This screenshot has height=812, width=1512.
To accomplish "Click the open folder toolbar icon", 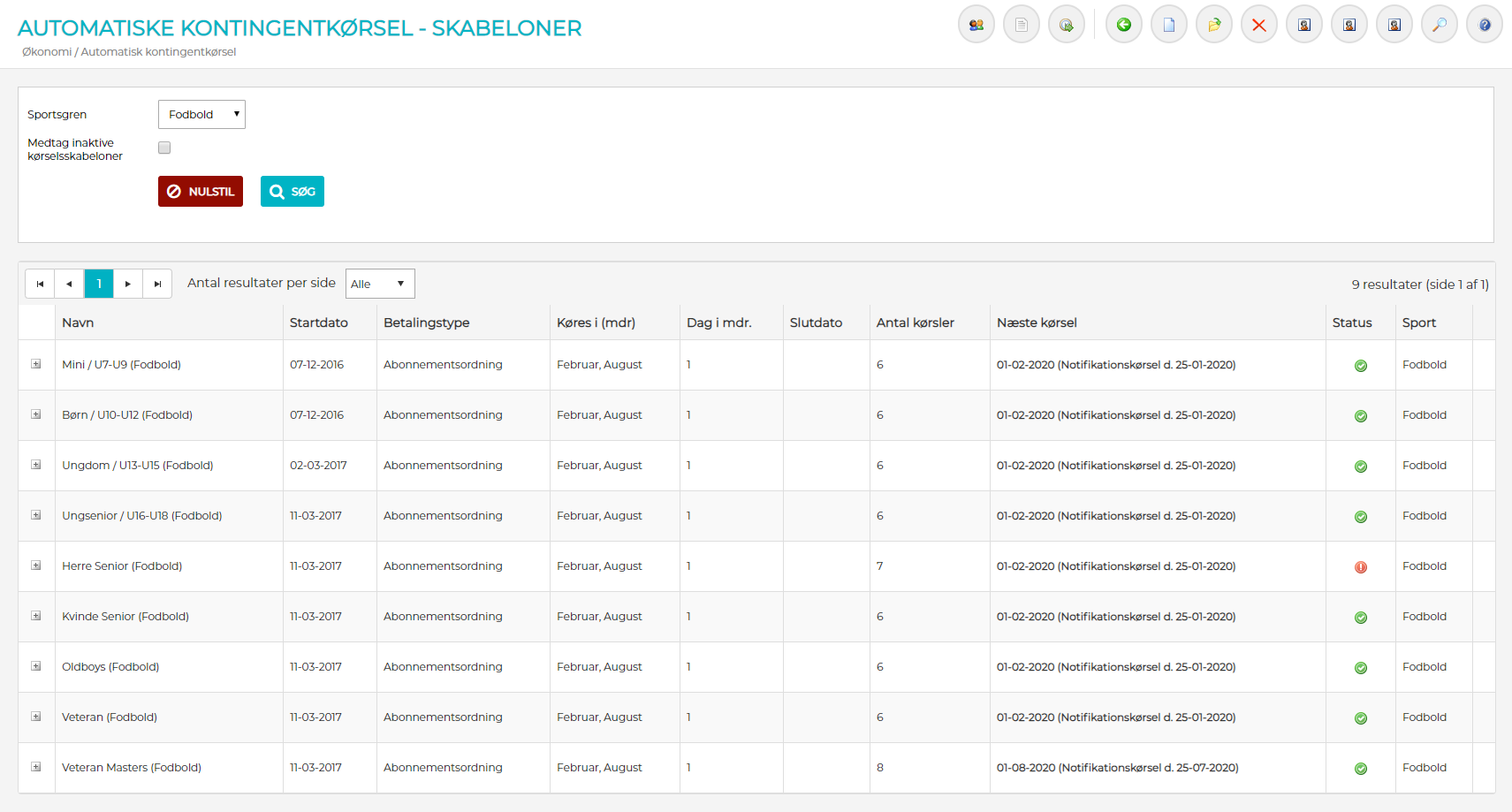I will click(x=1213, y=25).
